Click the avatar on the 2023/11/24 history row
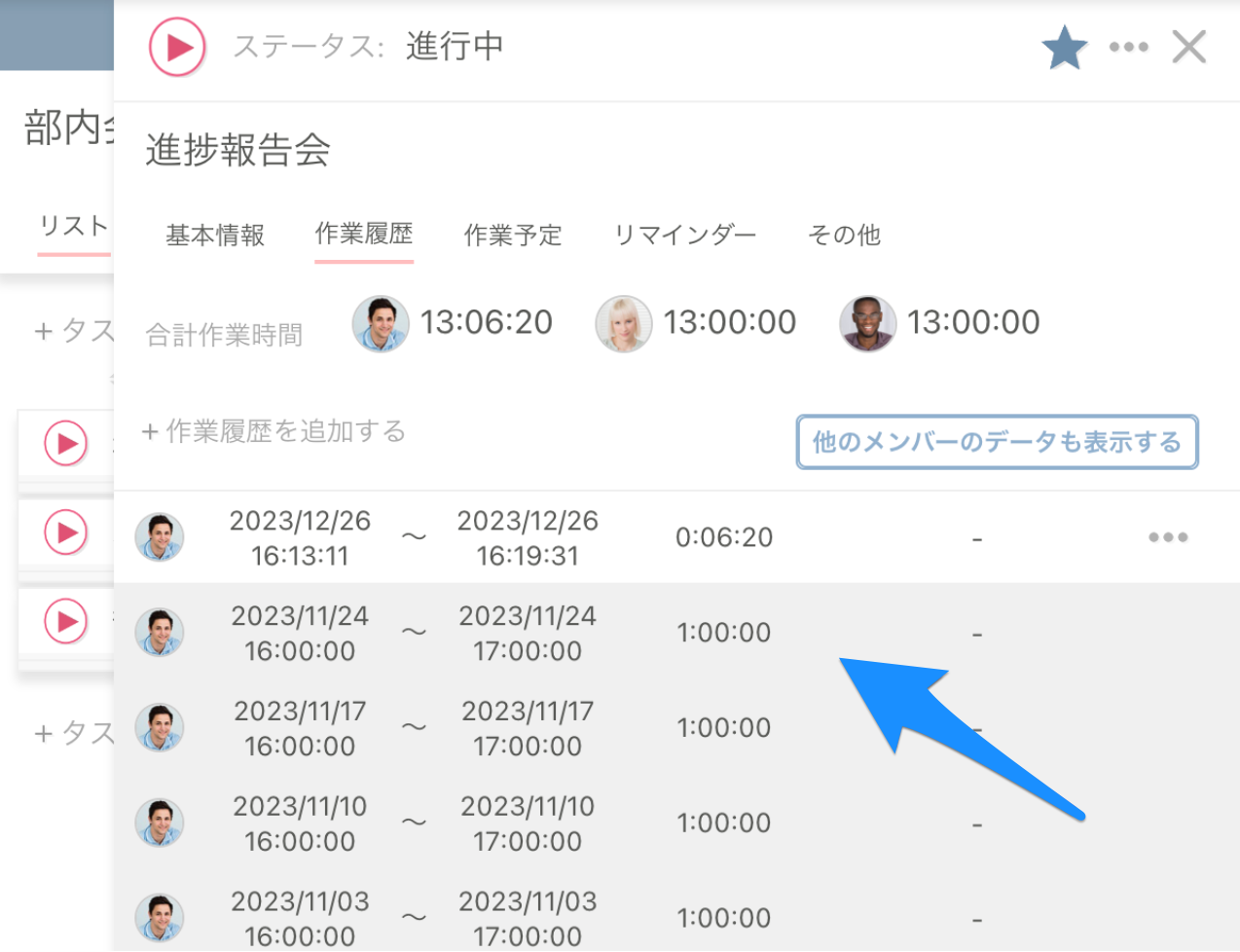Viewport: 1240px width, 952px height. tap(160, 632)
